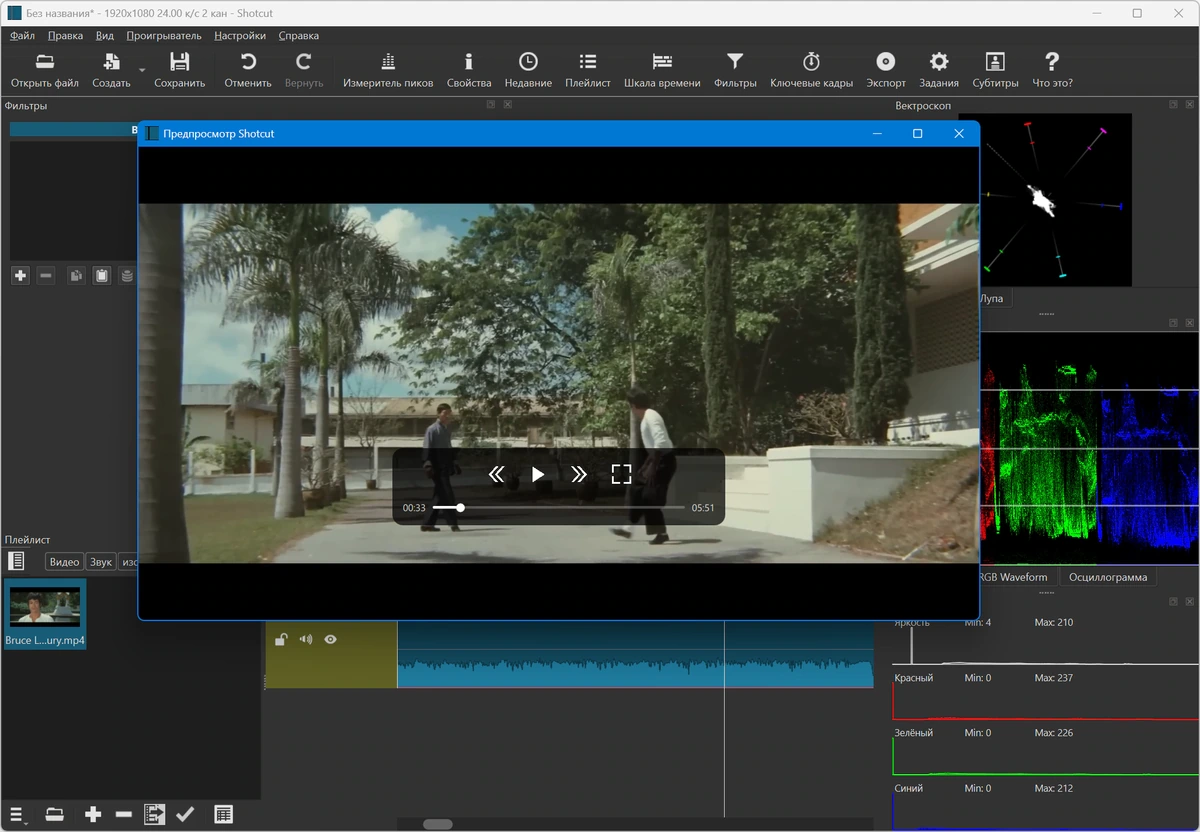Select Bruce L...ury.mp4 playlist clip
Screen dimensions: 1200x832
pos(45,614)
